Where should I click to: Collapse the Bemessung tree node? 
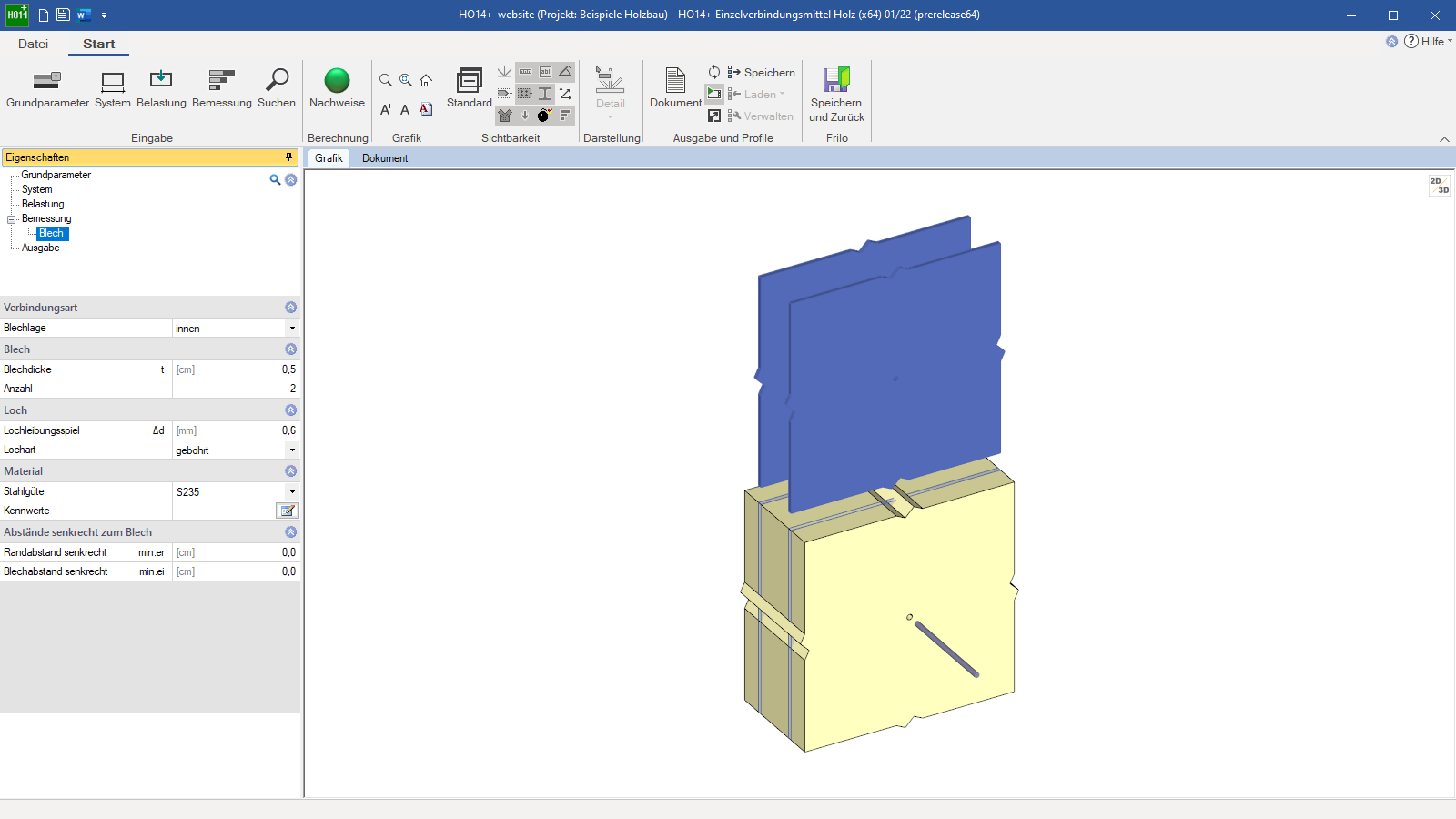click(x=12, y=219)
